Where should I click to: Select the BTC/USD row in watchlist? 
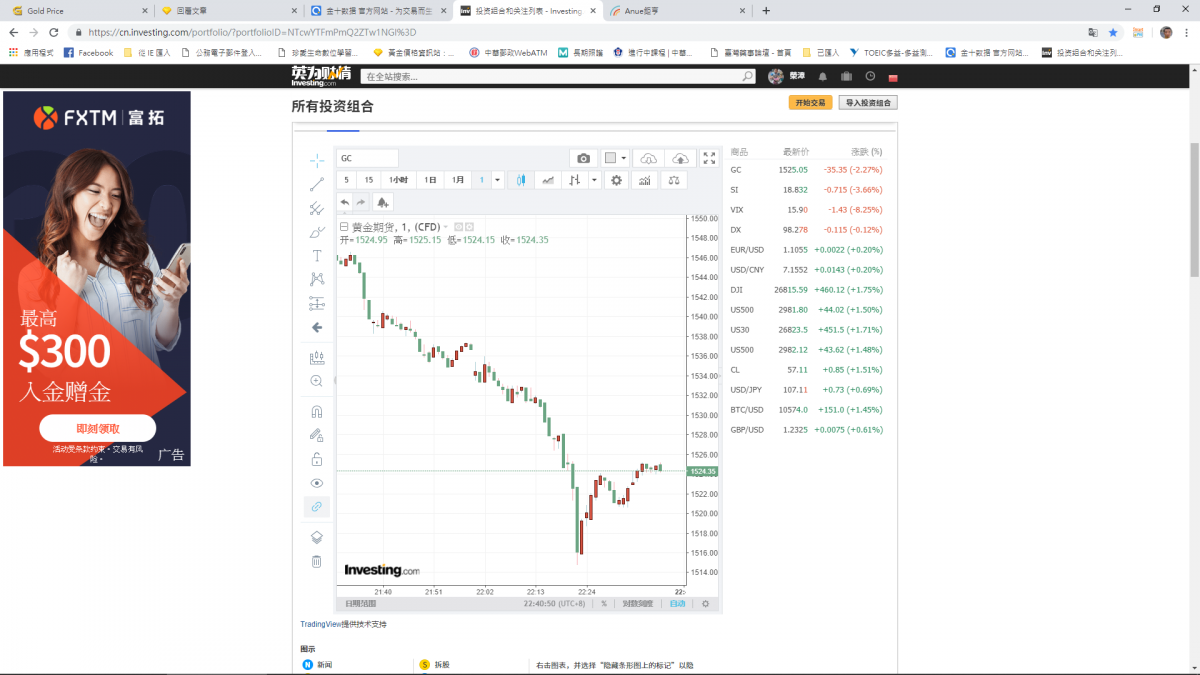[x=807, y=410]
